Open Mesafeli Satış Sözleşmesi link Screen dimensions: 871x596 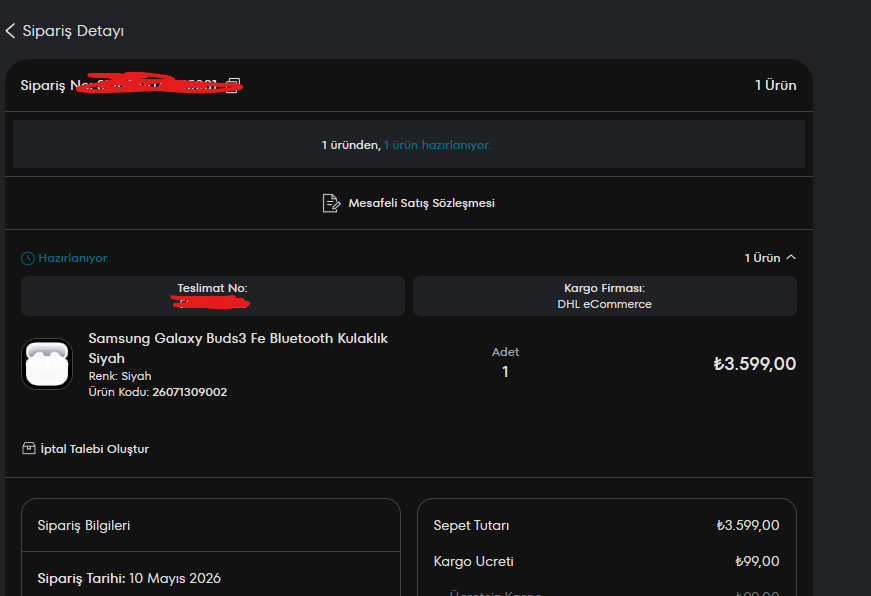(421, 203)
